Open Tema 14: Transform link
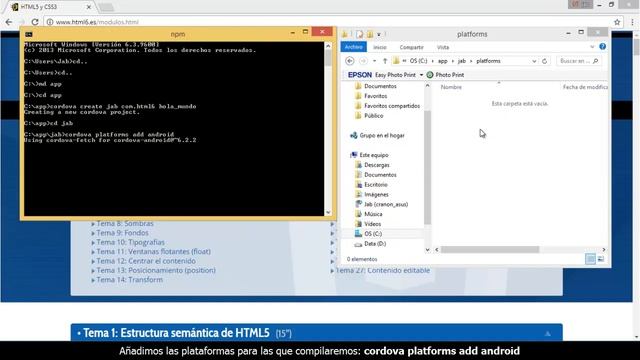The width and height of the screenshot is (640, 360). pos(129,280)
